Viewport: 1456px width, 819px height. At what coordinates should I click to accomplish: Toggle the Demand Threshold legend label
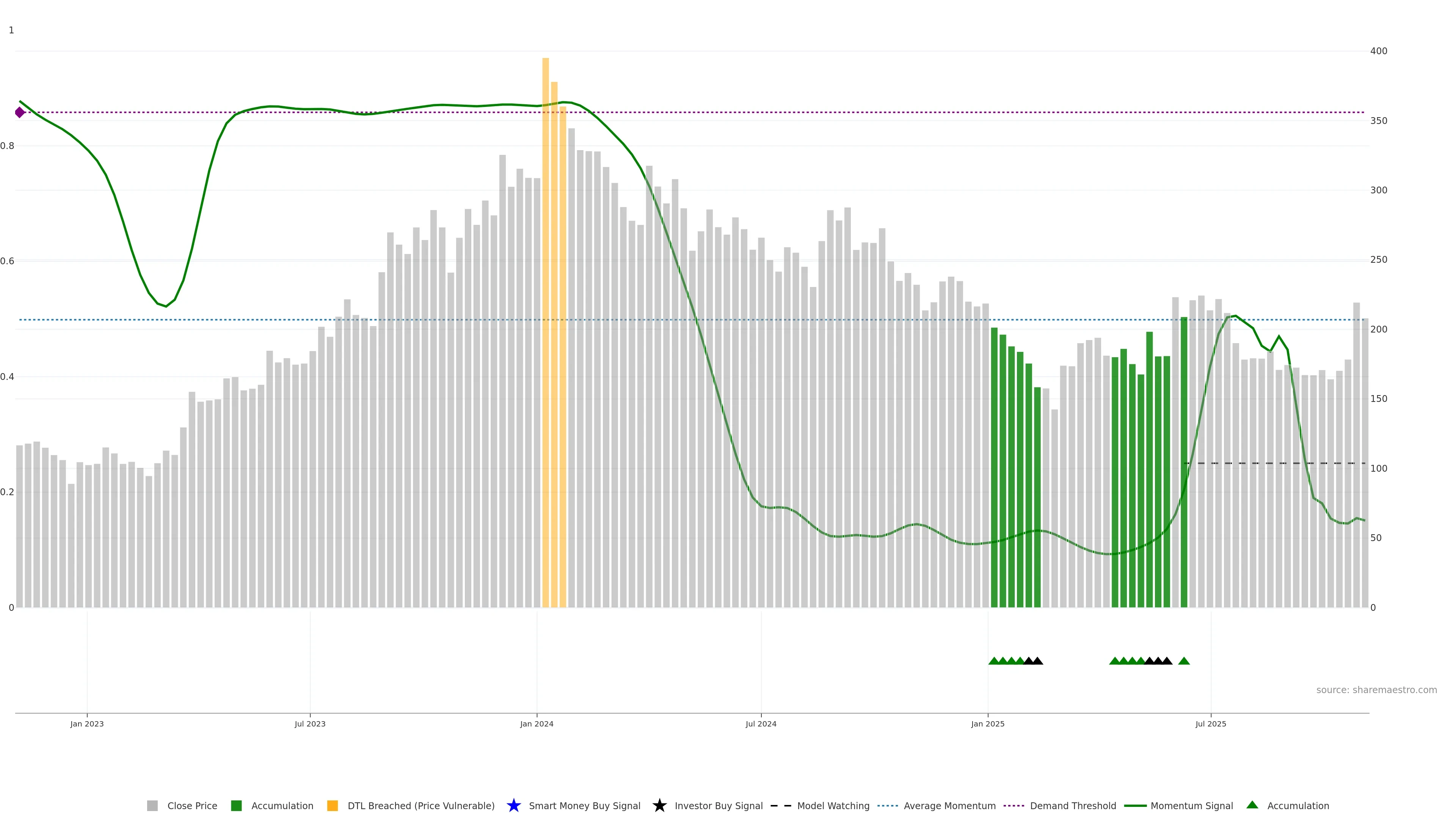pyautogui.click(x=1073, y=805)
